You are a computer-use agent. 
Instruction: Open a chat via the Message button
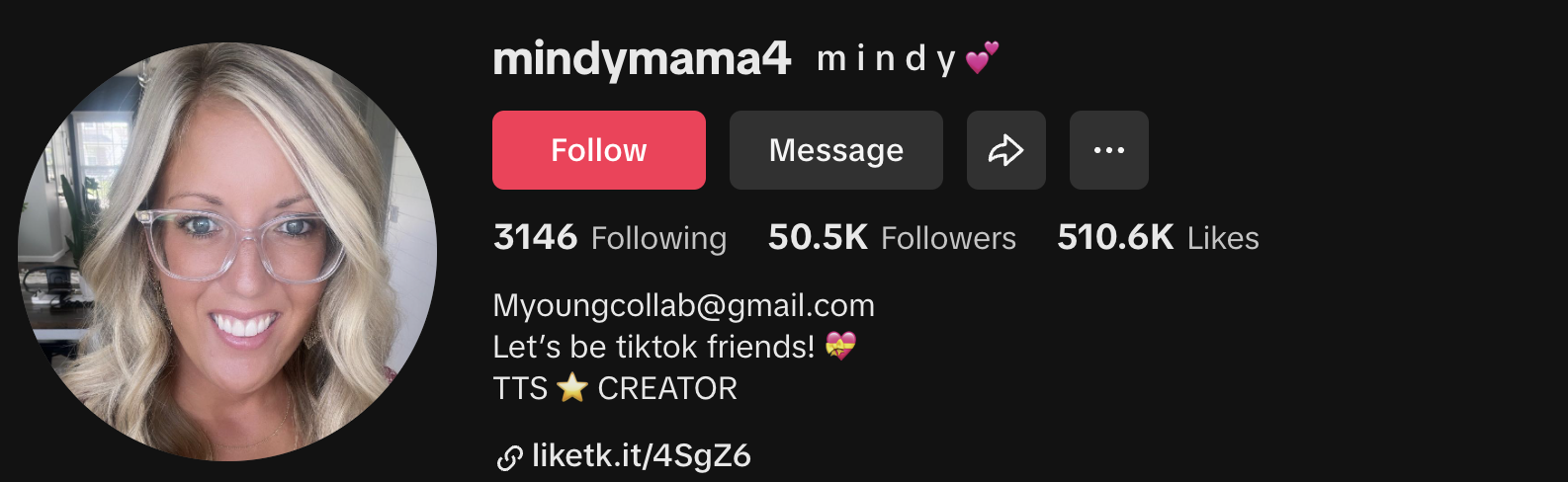(836, 150)
